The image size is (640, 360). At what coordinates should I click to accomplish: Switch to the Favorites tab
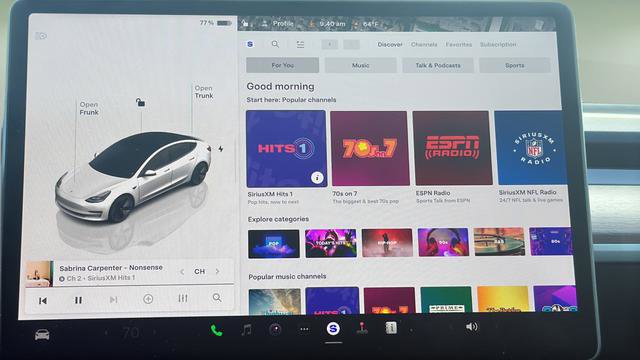459,44
